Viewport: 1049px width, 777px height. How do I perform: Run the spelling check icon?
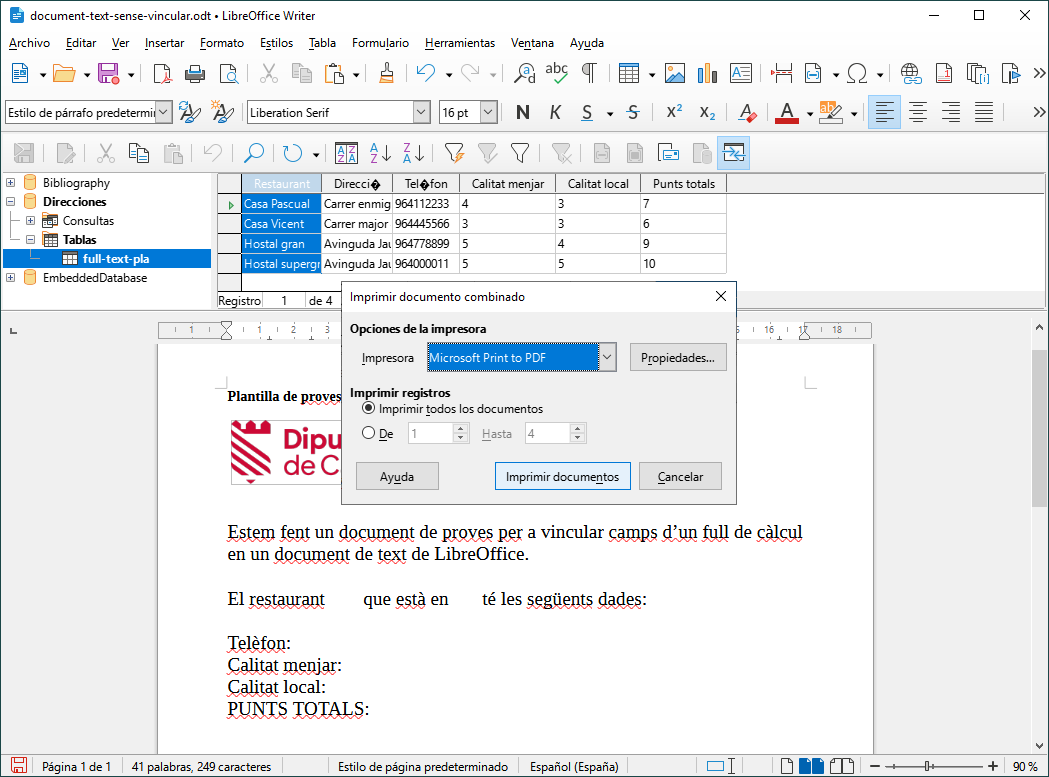click(x=557, y=74)
